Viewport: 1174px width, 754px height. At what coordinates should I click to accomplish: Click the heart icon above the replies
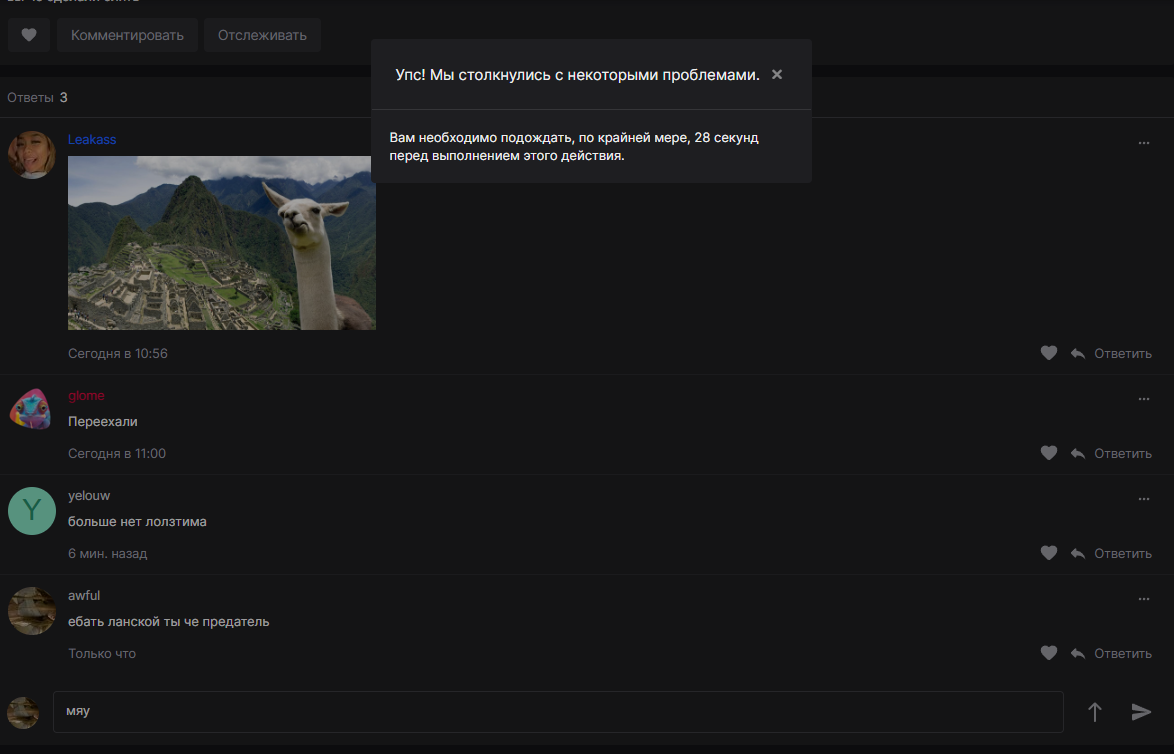pos(29,35)
